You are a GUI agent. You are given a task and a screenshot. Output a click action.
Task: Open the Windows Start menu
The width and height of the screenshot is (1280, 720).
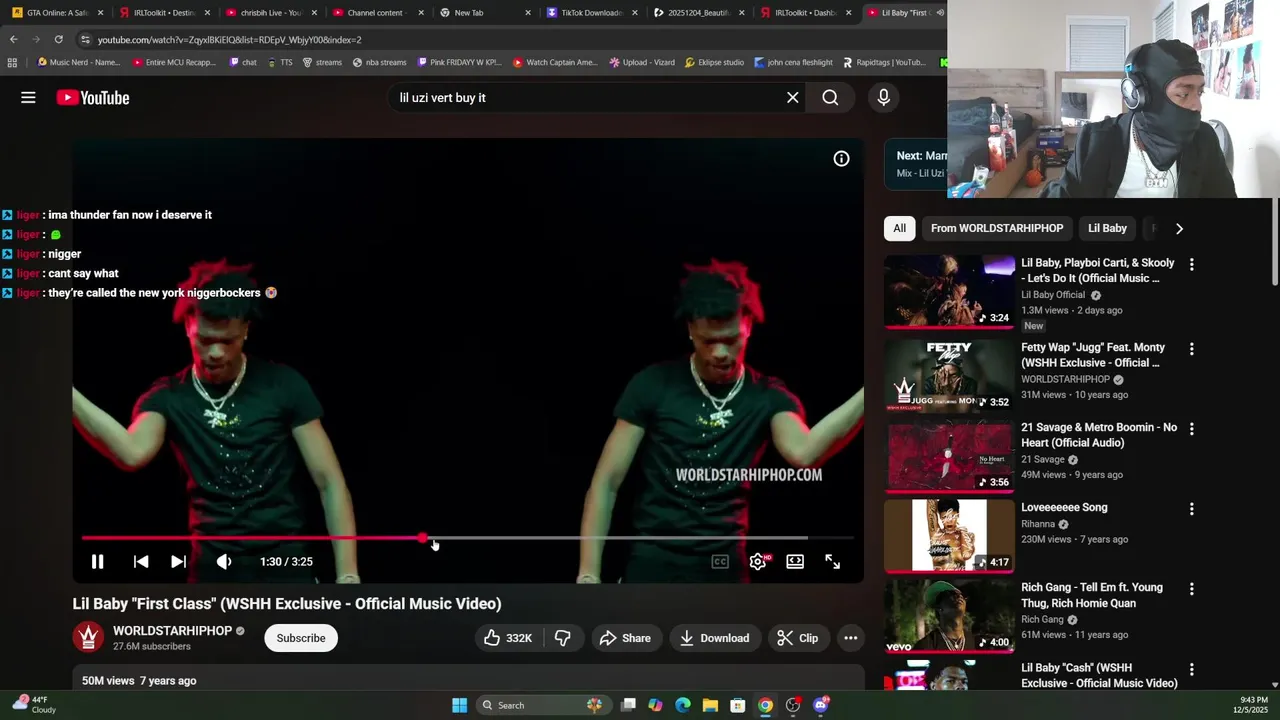click(x=459, y=705)
